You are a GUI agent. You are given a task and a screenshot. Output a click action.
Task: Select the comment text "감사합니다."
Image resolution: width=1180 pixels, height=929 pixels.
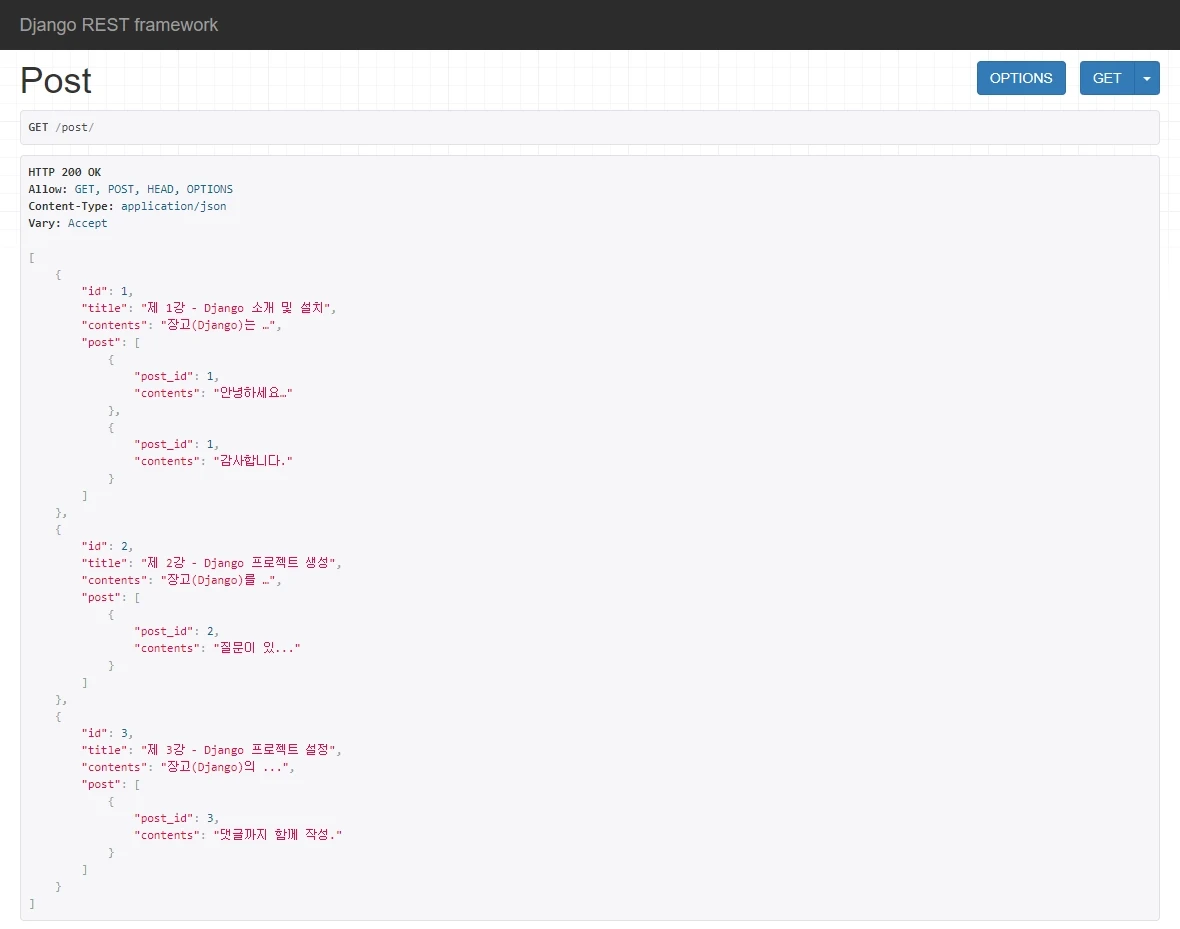[x=252, y=461]
